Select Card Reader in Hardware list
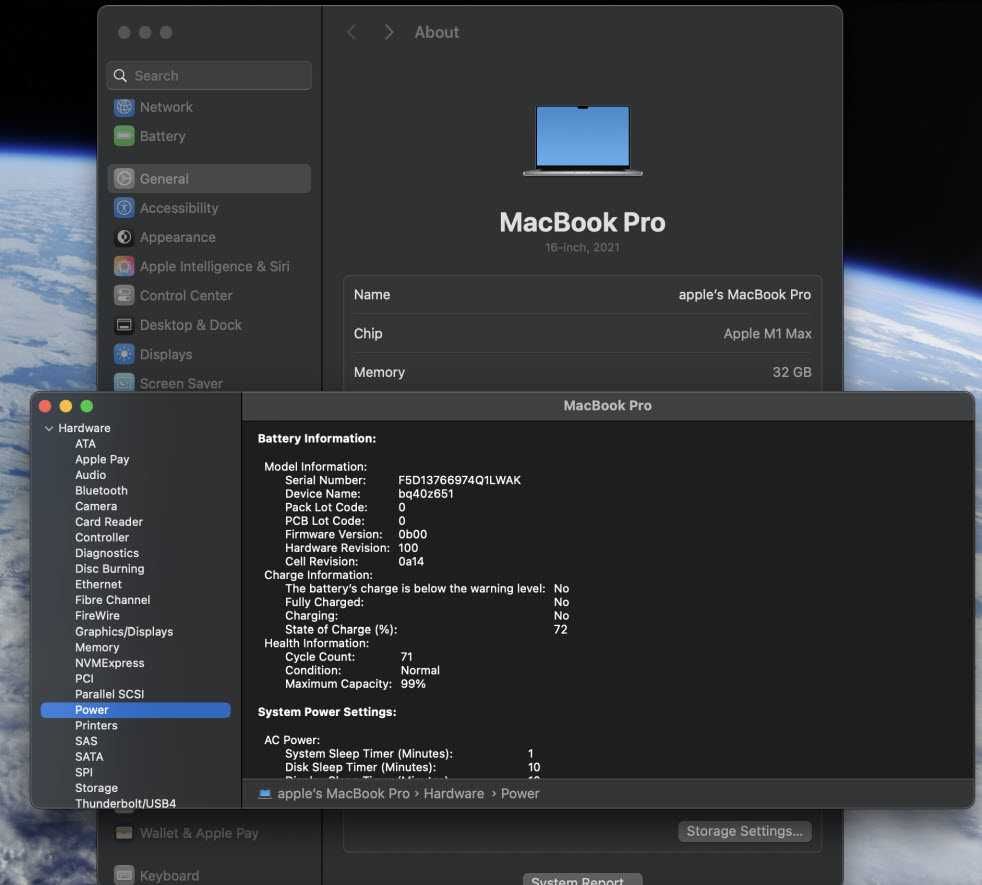982x885 pixels. [109, 522]
